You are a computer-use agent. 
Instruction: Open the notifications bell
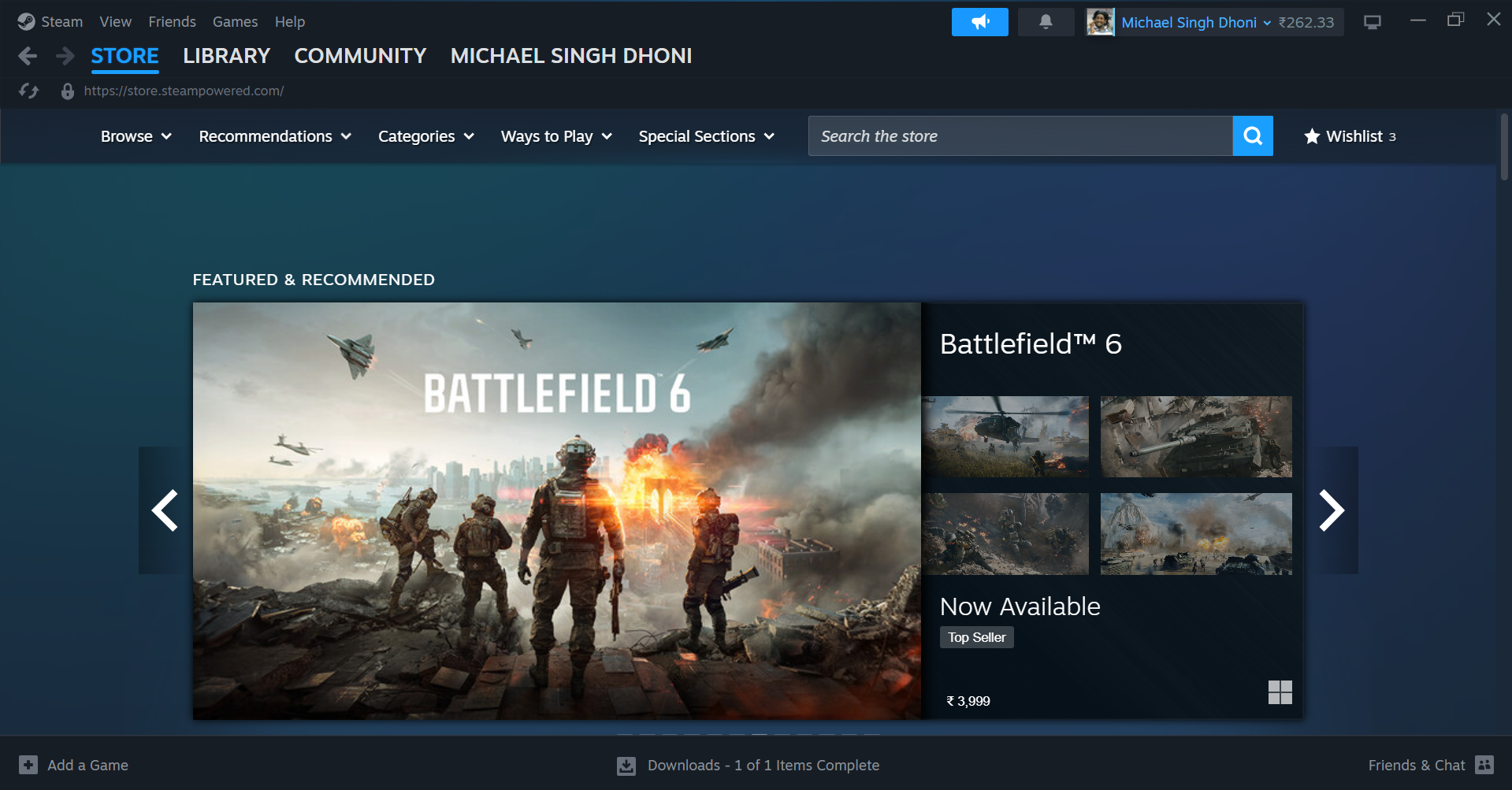pos(1046,22)
